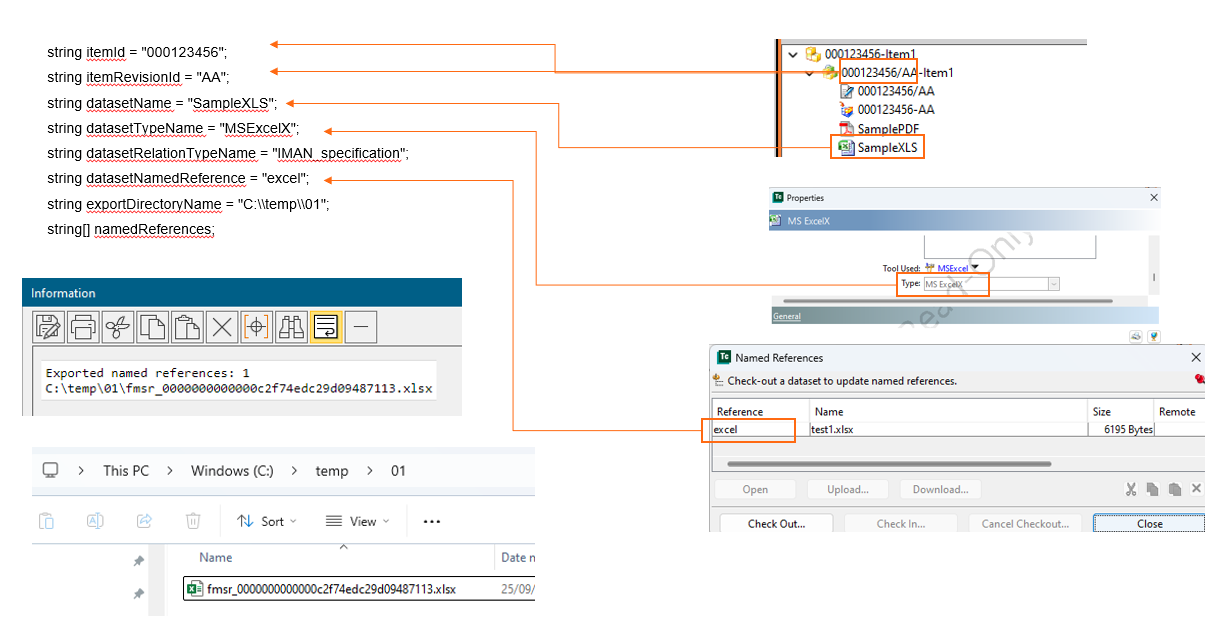
Task: Click the Cut scissors icon in Information toolbar
Action: (118, 327)
